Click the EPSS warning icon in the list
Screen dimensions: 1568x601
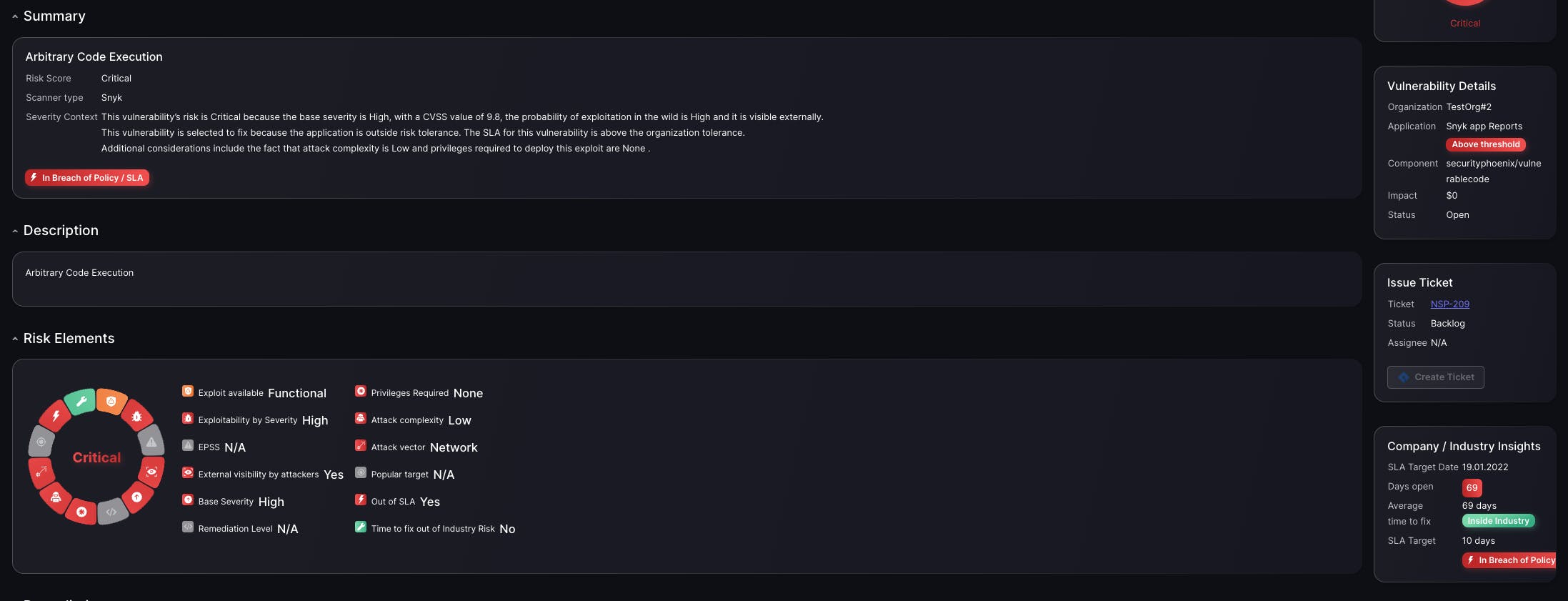188,446
